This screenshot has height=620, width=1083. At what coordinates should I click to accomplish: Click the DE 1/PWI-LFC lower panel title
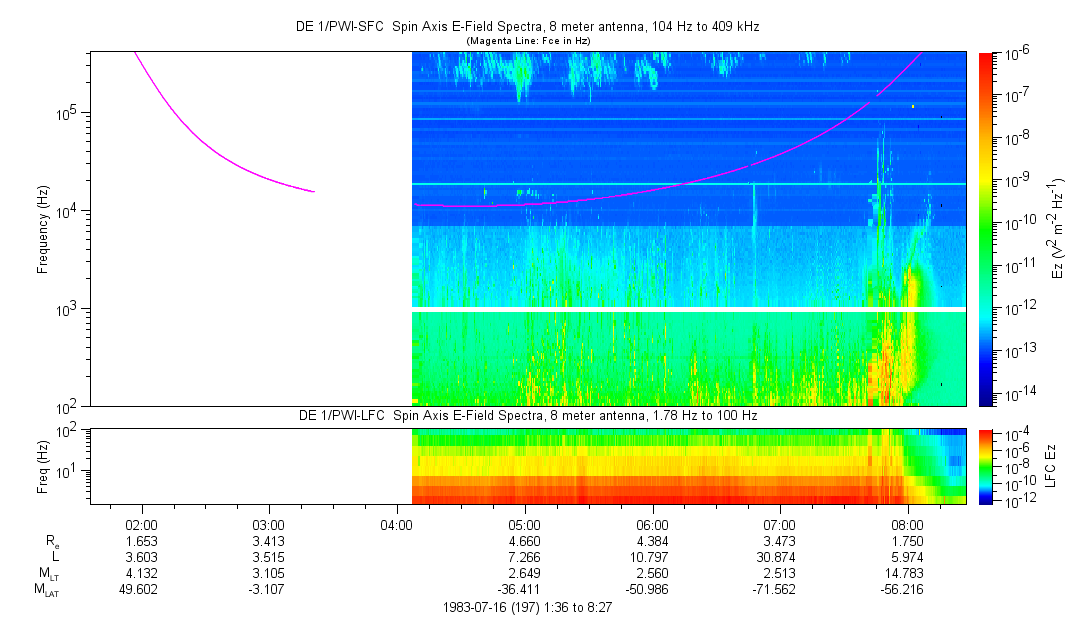527,415
